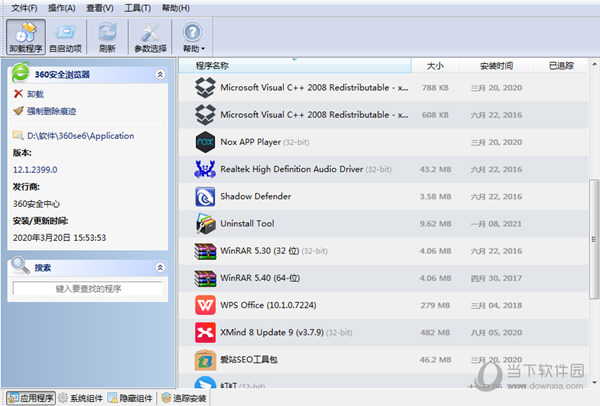The width and height of the screenshot is (600, 406).
Task: Refresh the program list with 刷新
Action: [107, 37]
